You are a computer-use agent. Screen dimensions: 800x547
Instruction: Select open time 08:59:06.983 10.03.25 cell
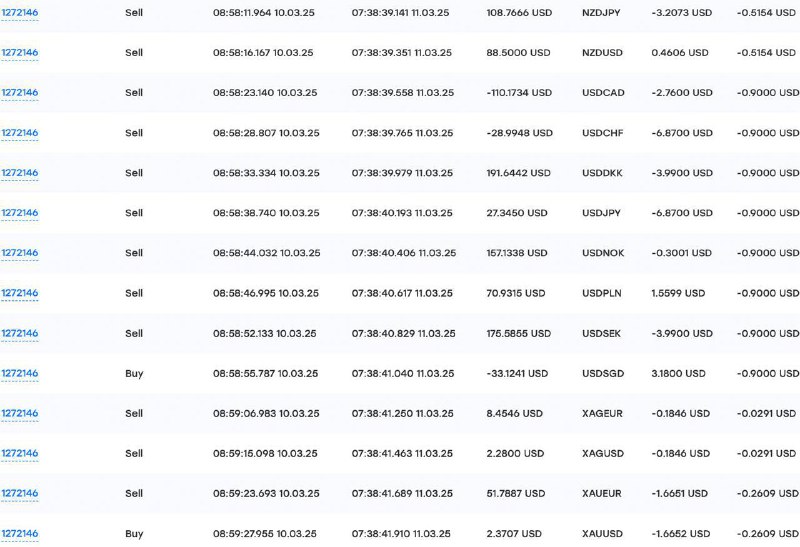266,413
